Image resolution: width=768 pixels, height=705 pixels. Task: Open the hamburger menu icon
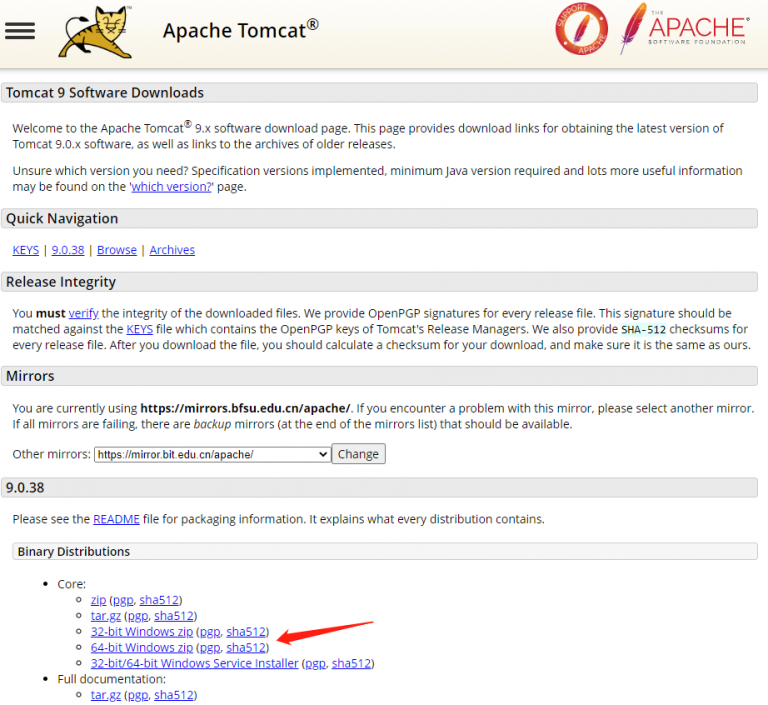[20, 30]
